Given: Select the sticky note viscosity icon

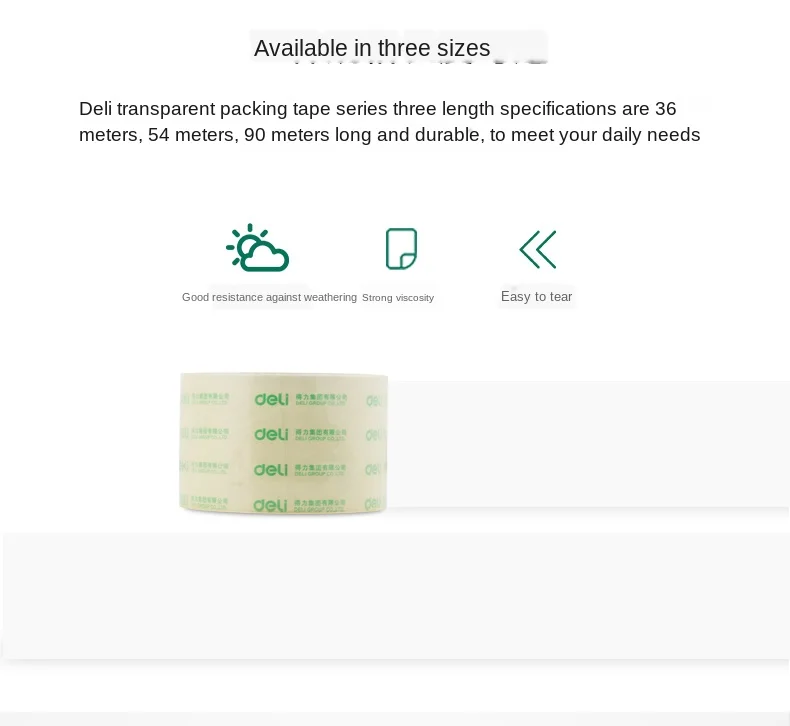Looking at the screenshot, I should point(401,249).
